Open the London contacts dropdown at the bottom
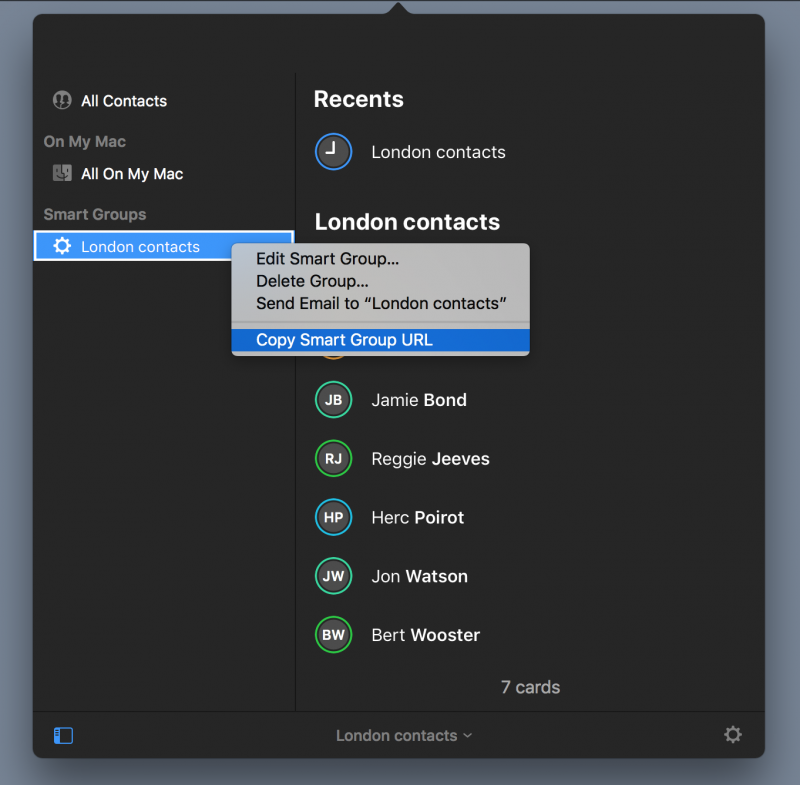This screenshot has height=785, width=800. click(x=404, y=736)
